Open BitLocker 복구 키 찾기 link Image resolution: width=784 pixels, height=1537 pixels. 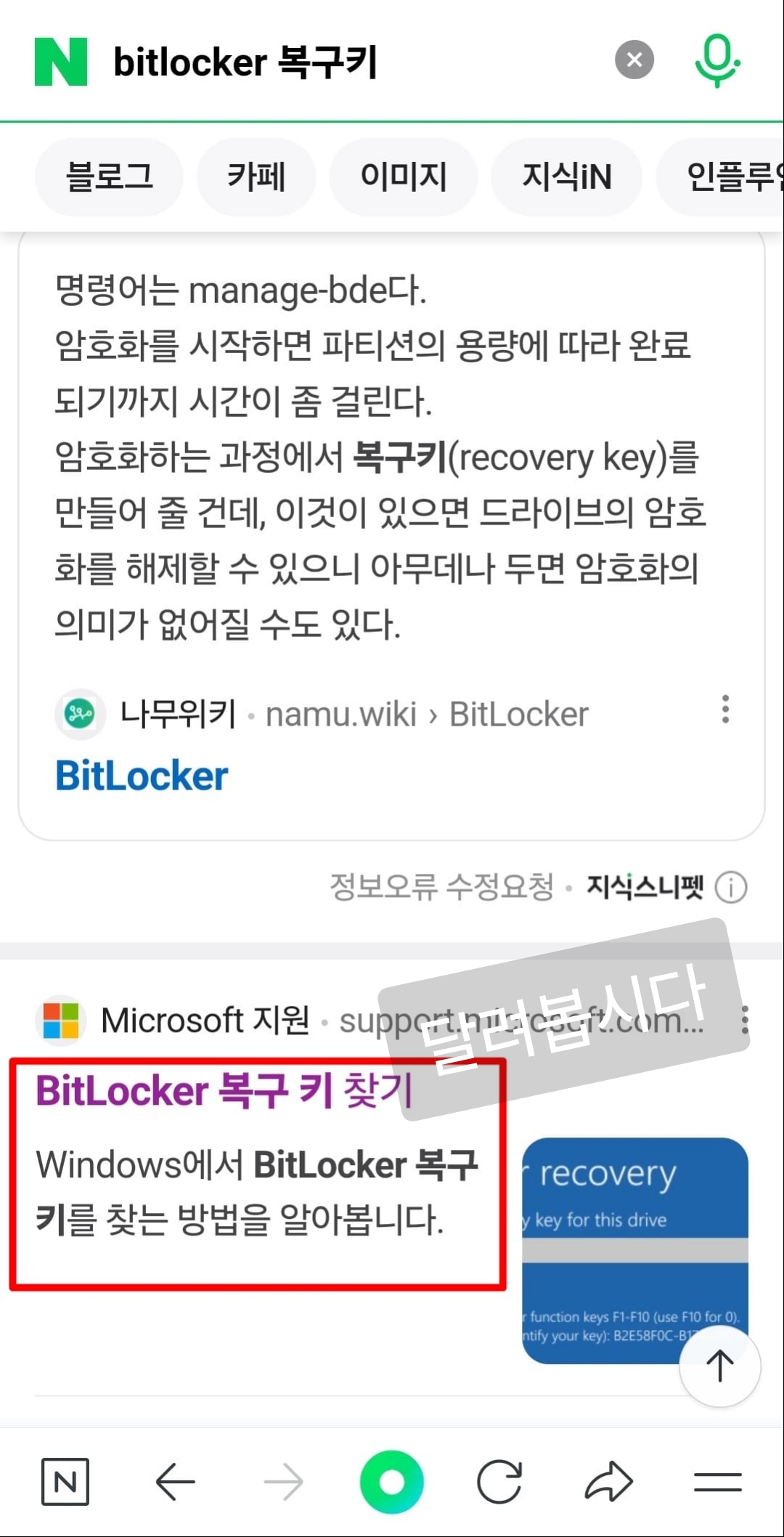[x=224, y=1091]
